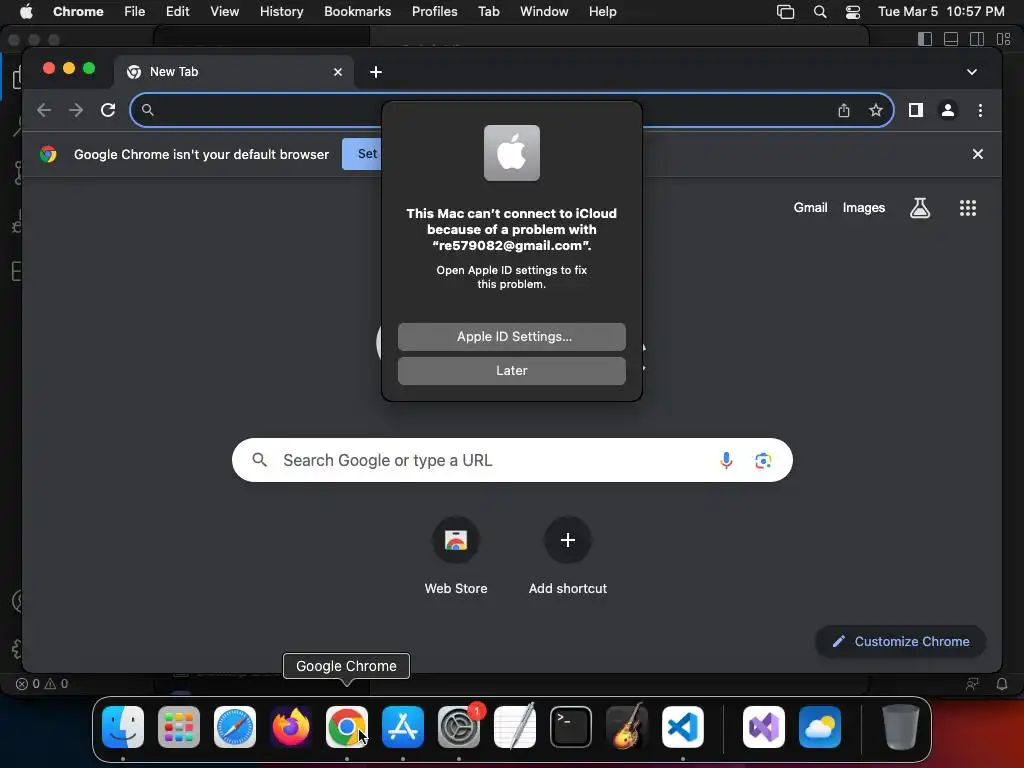This screenshot has width=1024, height=768.
Task: Open the Chrome side panel
Action: 916,110
